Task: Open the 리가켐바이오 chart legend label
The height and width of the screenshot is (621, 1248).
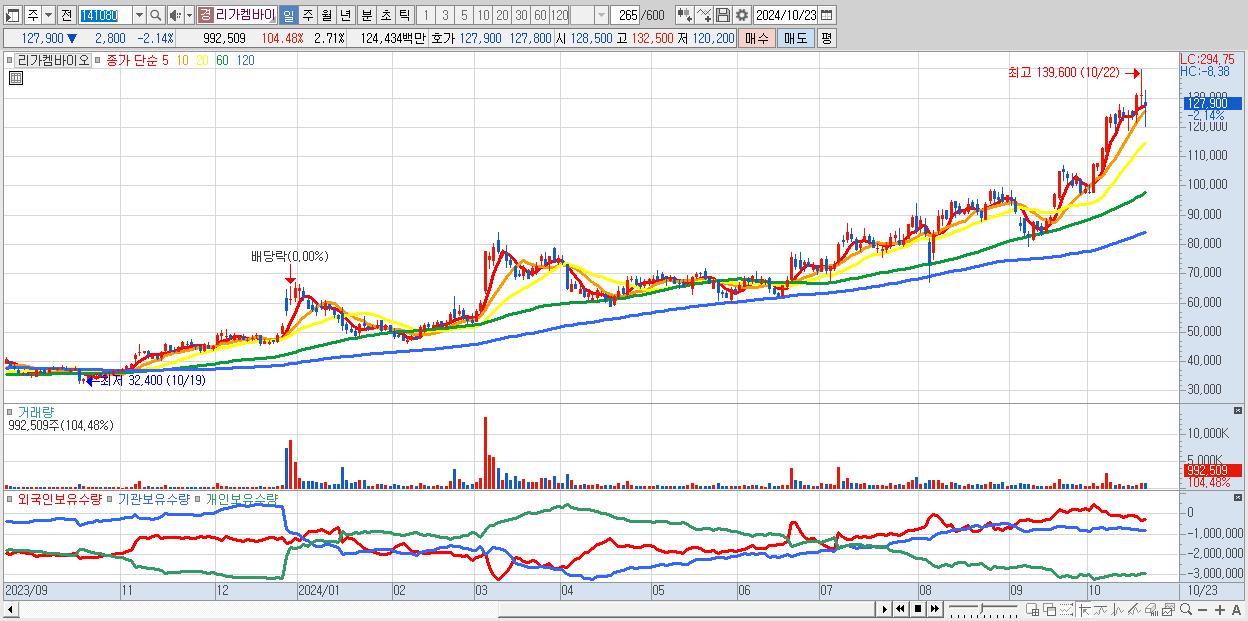Action: coord(53,60)
